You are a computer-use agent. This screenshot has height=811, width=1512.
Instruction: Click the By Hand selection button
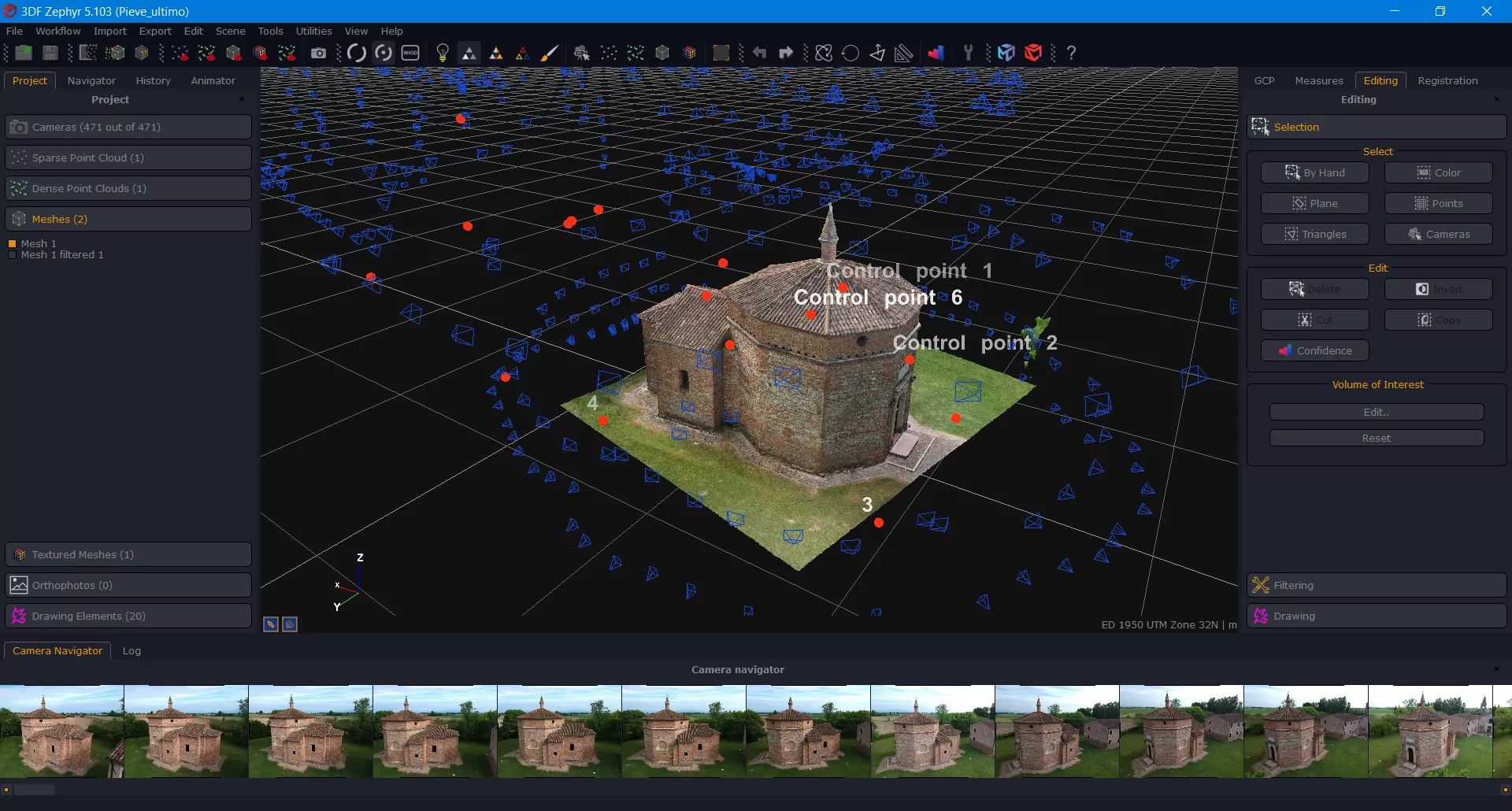coord(1315,172)
